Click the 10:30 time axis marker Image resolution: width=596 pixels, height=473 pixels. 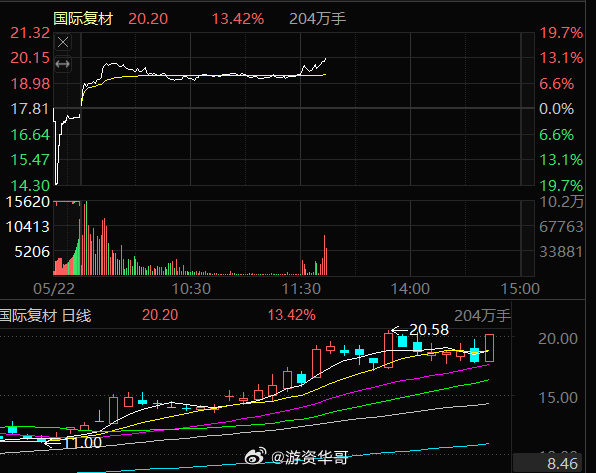point(191,289)
